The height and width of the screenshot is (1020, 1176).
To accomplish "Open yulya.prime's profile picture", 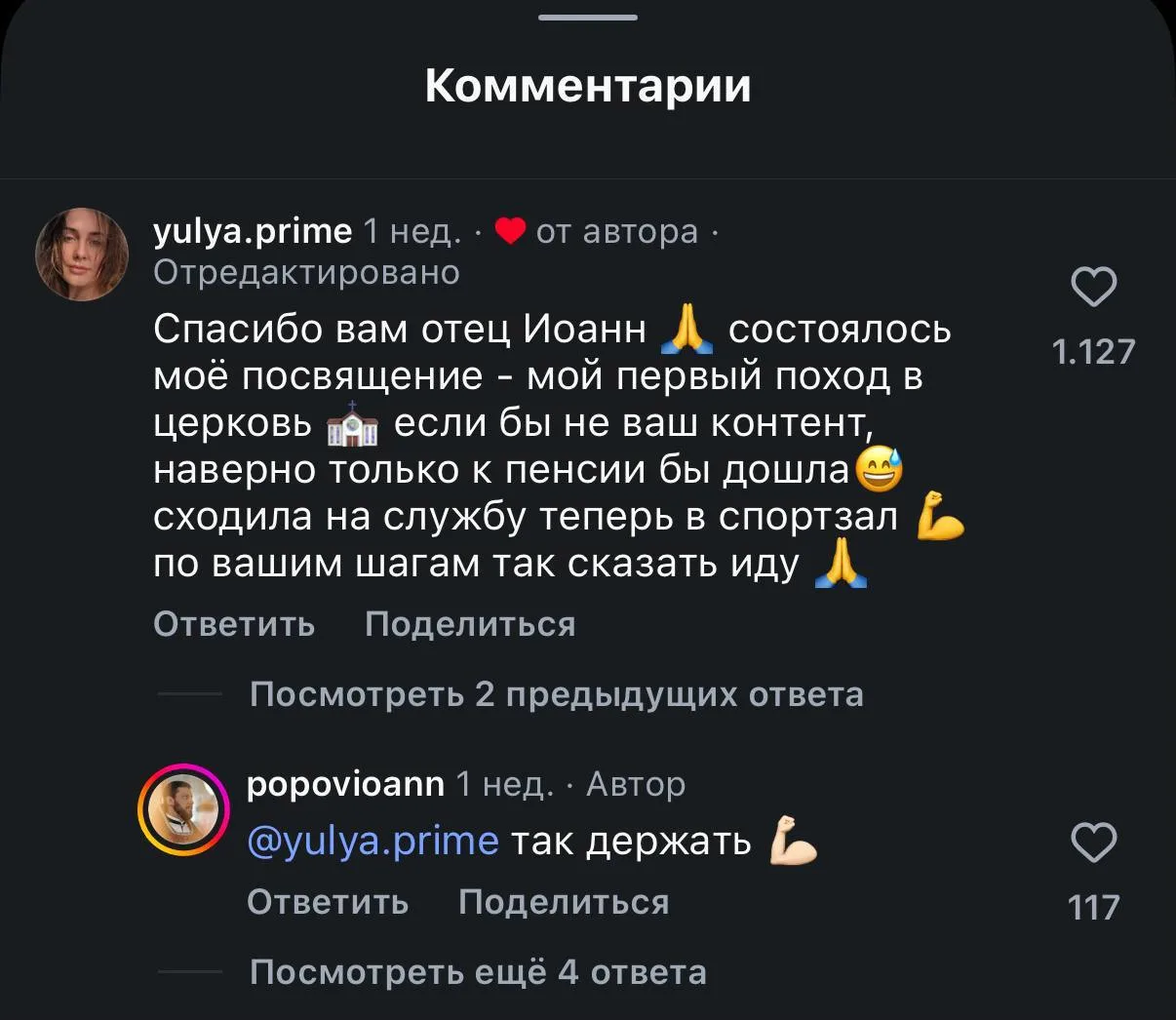I will point(82,255).
